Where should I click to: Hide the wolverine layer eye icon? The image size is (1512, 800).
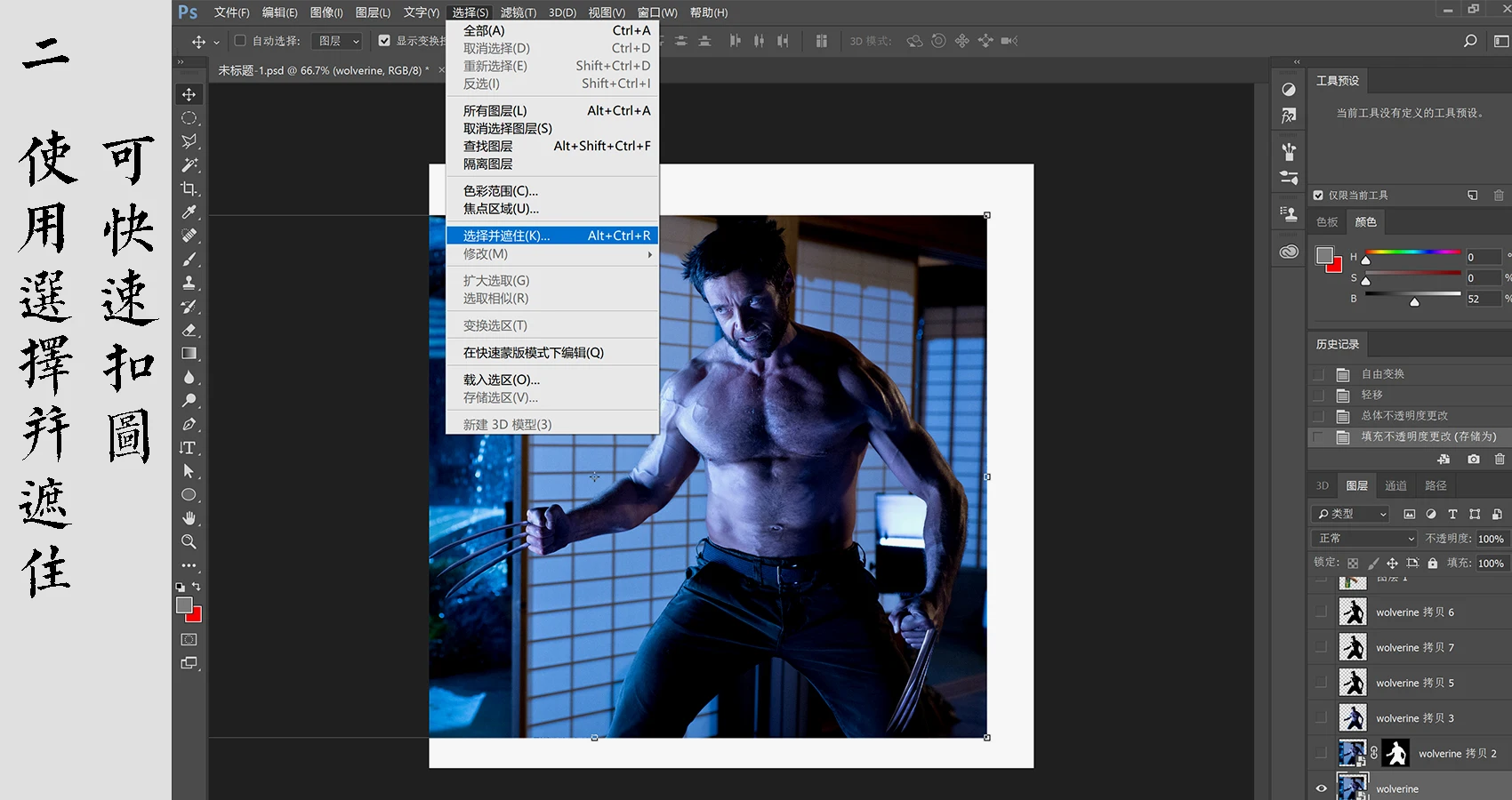(1321, 788)
